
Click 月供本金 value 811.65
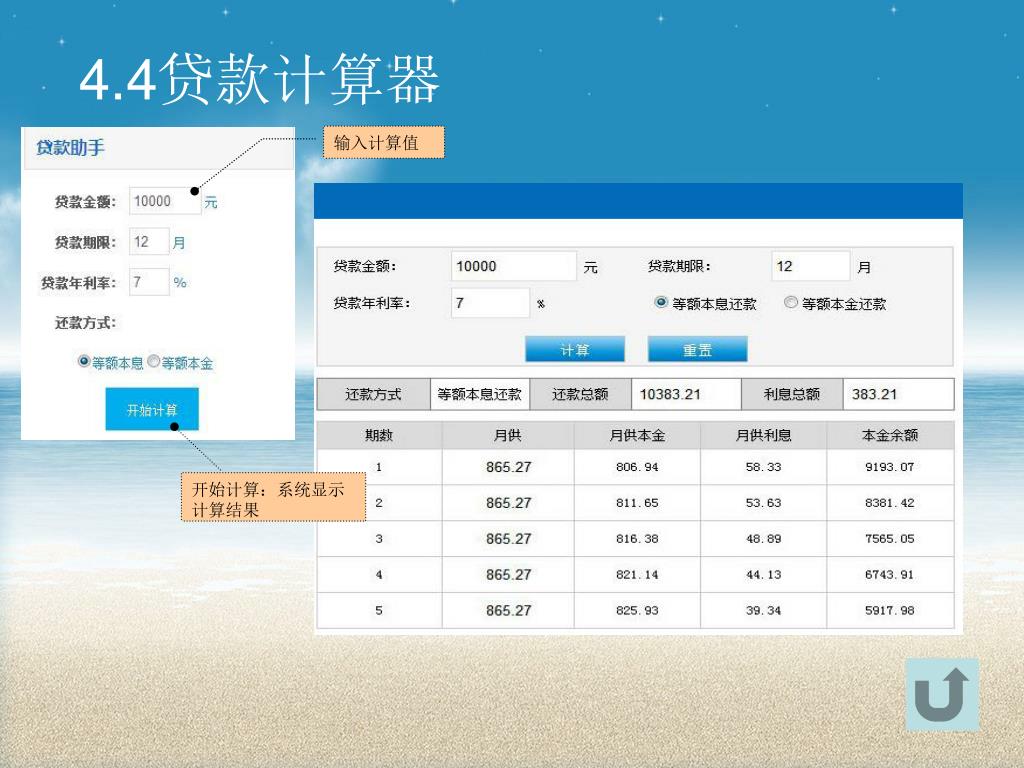click(x=637, y=503)
